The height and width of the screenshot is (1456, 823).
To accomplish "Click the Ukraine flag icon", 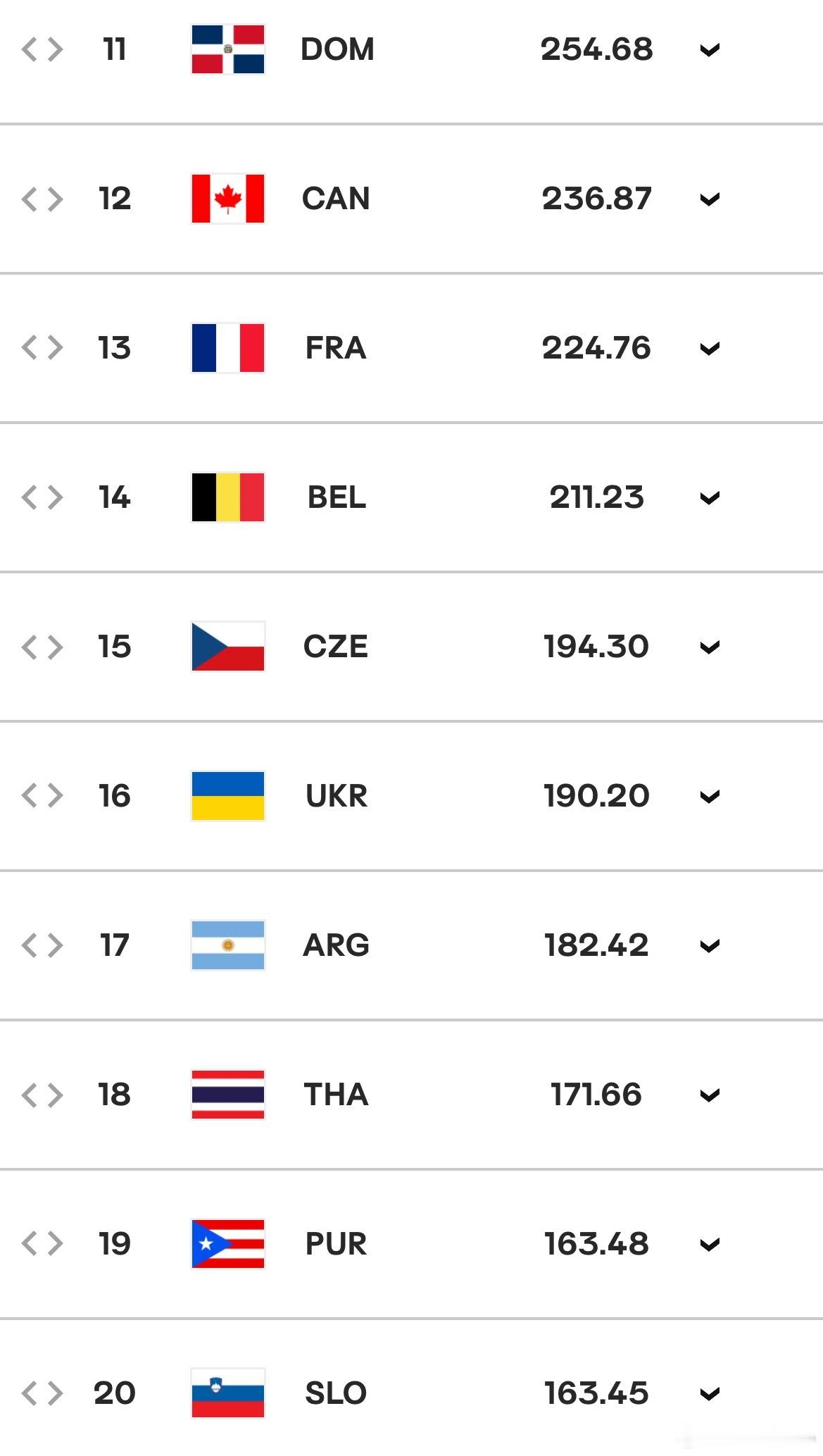I will pos(228,796).
